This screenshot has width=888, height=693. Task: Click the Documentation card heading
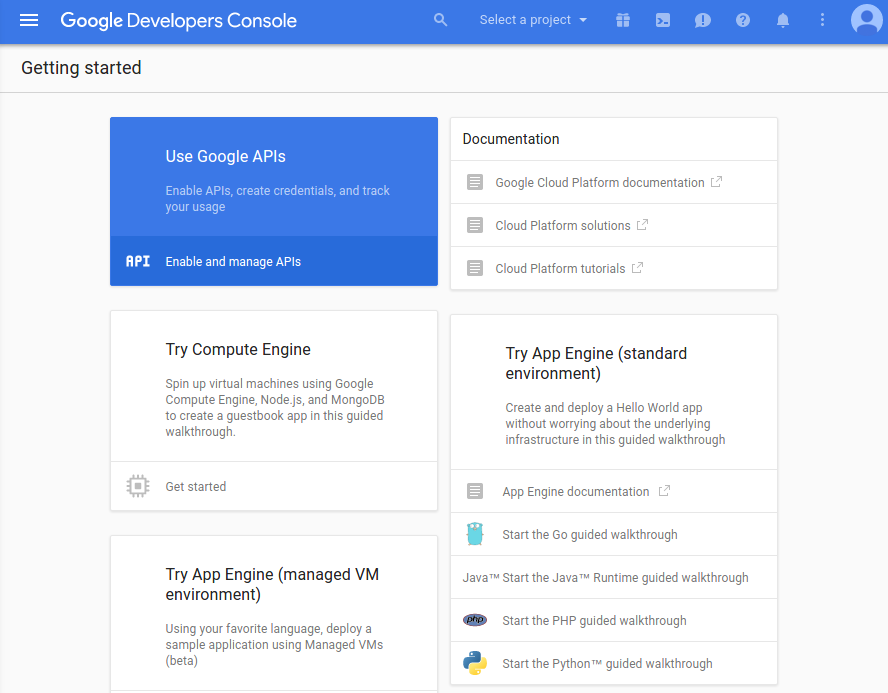[511, 139]
